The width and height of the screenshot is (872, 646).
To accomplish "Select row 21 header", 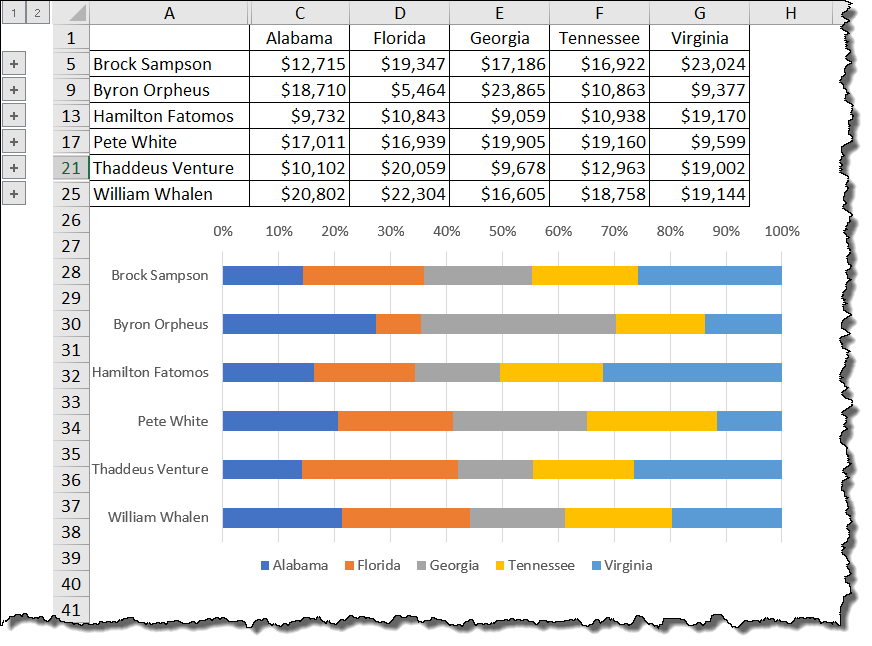I will [x=71, y=168].
